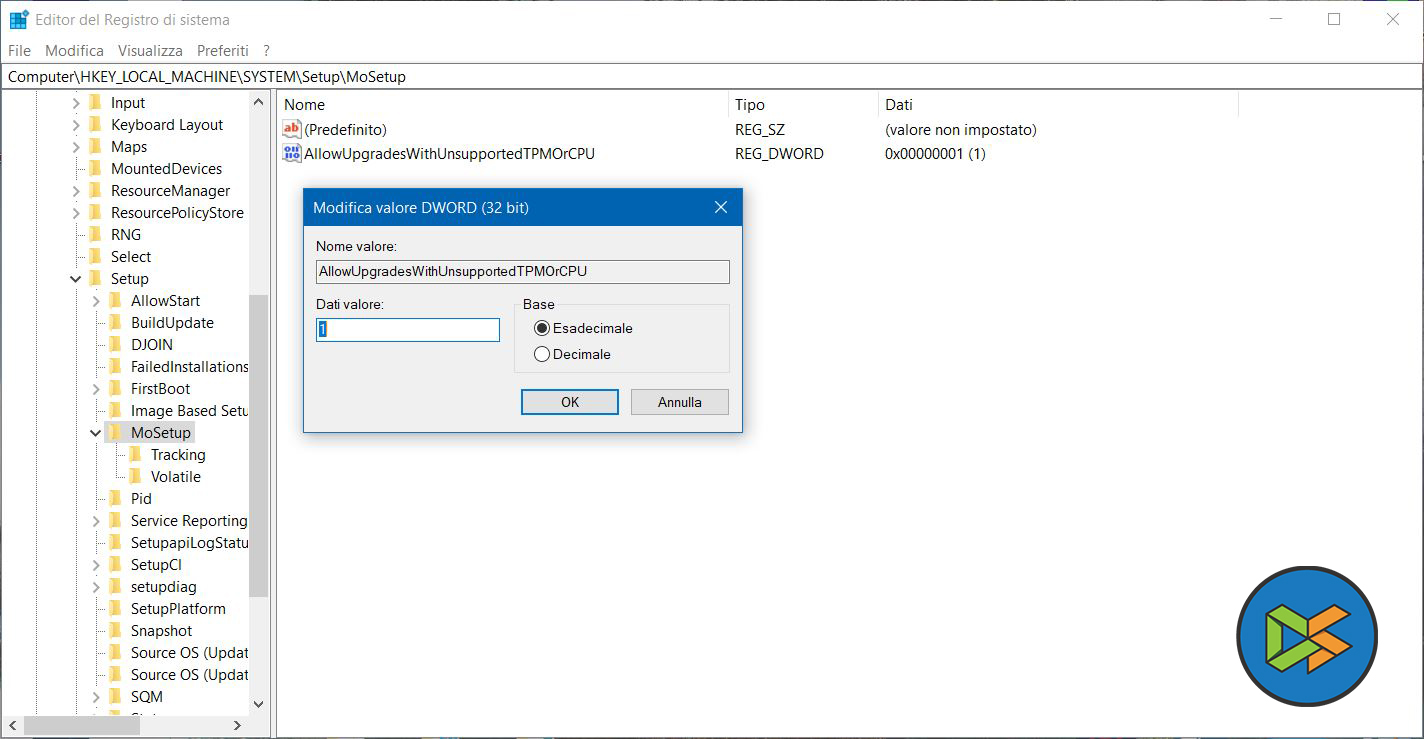
Task: Select the FailedInstallations folder icon
Action: point(115,366)
